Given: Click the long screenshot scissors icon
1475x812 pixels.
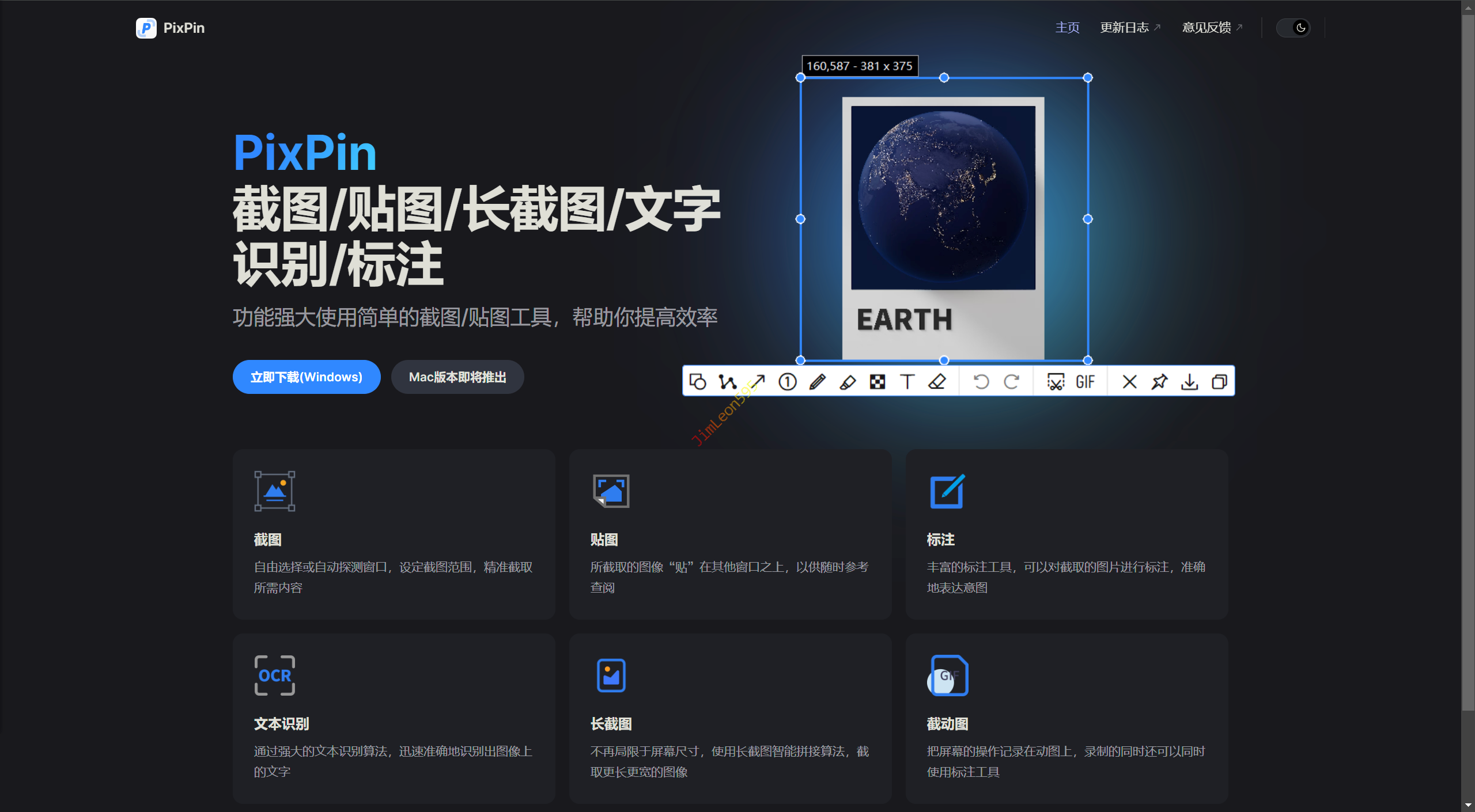Looking at the screenshot, I should point(1056,382).
